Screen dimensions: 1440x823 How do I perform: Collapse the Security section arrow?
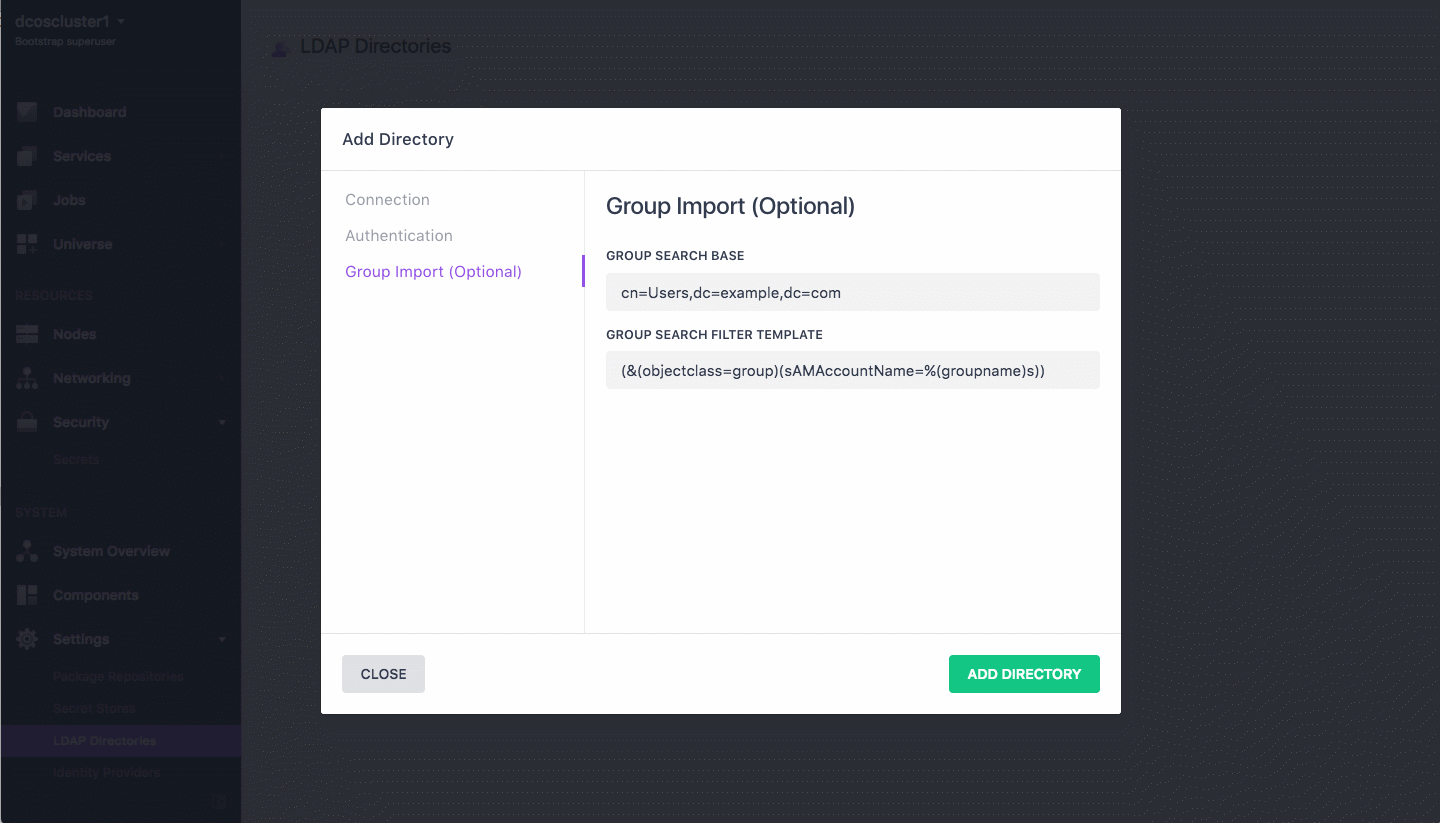pyautogui.click(x=222, y=422)
